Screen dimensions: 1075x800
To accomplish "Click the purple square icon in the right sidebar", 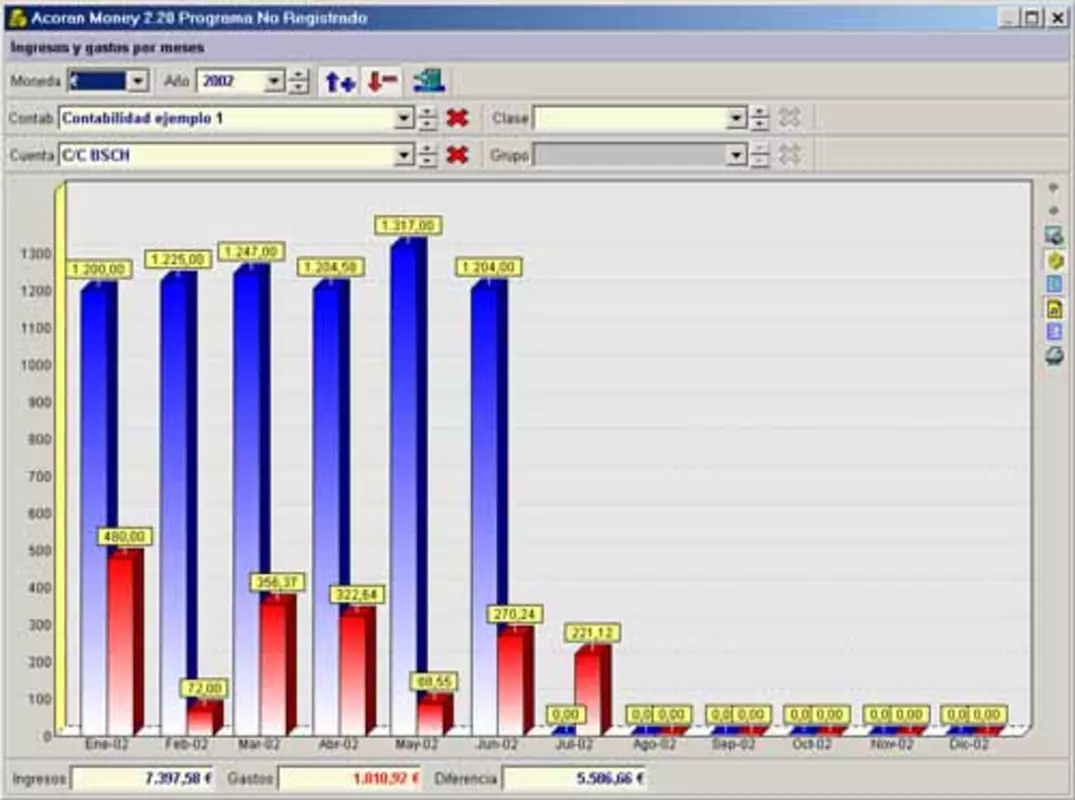I will pyautogui.click(x=1054, y=332).
